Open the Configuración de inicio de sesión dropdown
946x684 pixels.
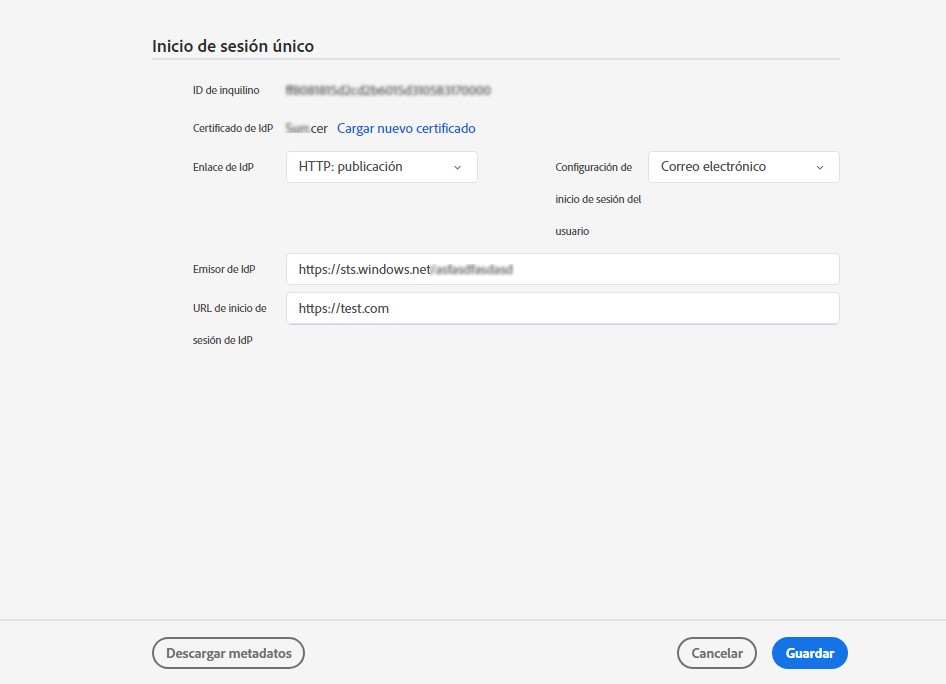coord(742,167)
